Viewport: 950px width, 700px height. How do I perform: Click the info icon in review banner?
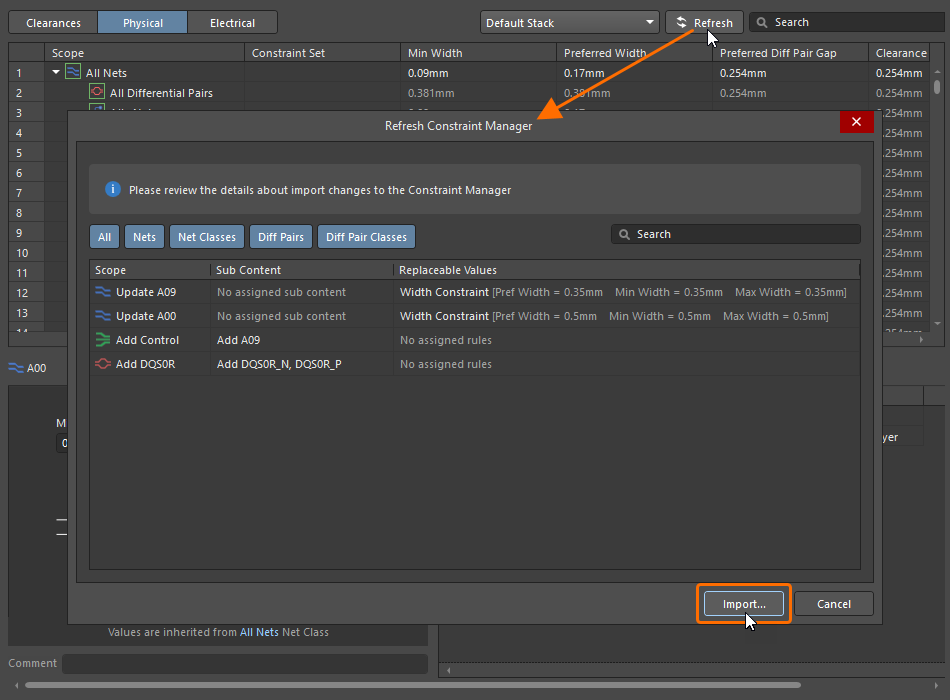pos(113,189)
